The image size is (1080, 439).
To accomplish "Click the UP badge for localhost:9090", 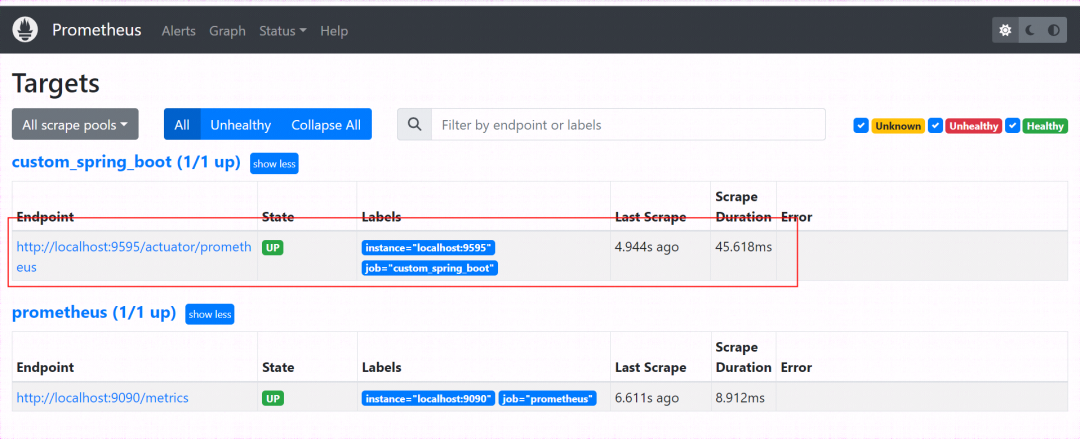I will click(x=273, y=398).
